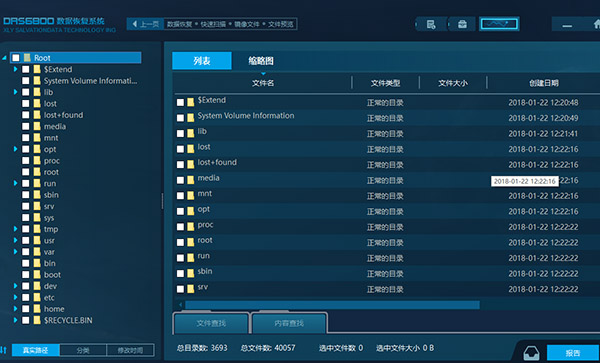Collapse the Root node in the tree

5,58
